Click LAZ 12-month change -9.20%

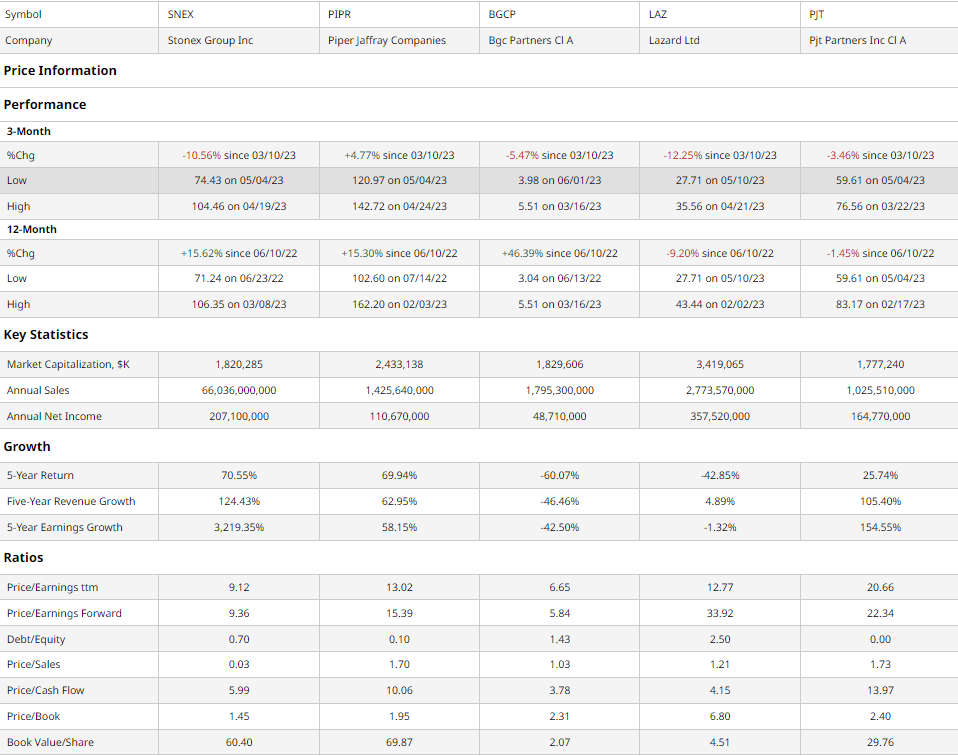coord(682,253)
